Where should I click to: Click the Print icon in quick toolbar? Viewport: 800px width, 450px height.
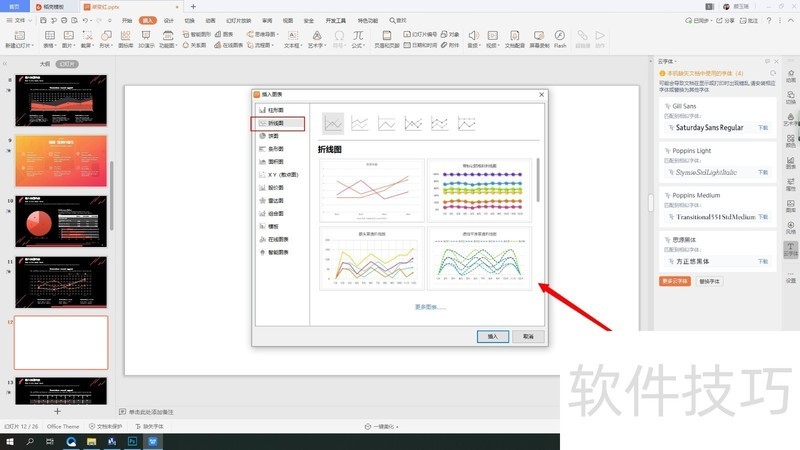[64, 20]
